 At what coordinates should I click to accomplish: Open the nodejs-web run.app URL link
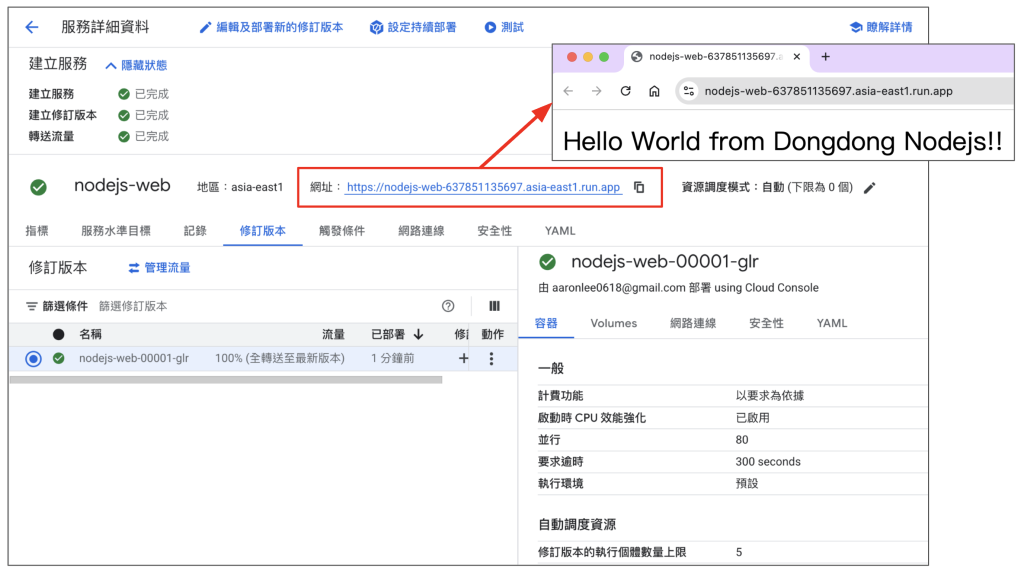[x=484, y=187]
